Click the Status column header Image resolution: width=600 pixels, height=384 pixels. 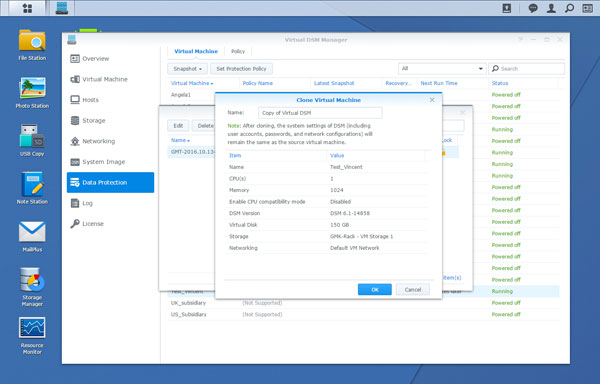coord(523,83)
